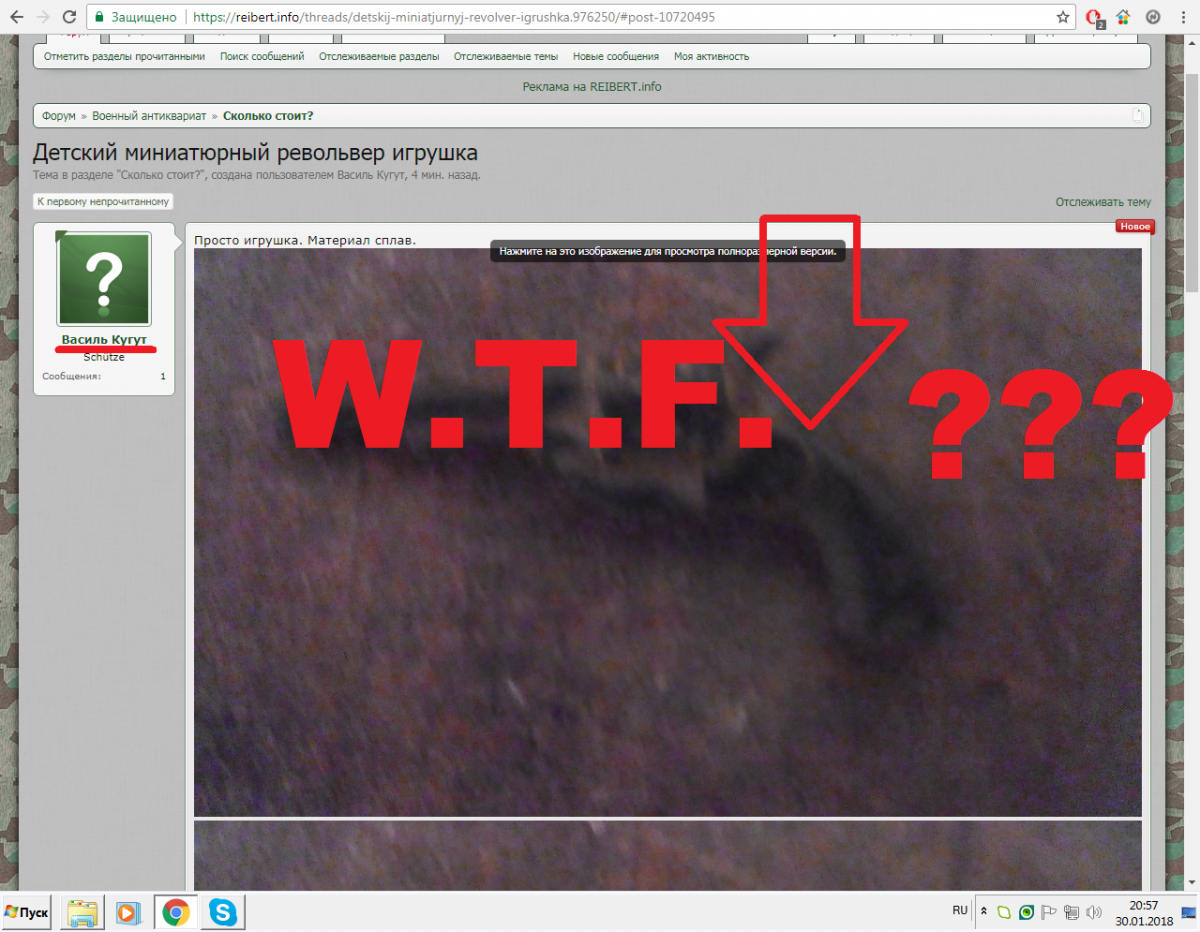The height and width of the screenshot is (932, 1200).
Task: Click the clock showing 20:57
Action: tap(1142, 912)
